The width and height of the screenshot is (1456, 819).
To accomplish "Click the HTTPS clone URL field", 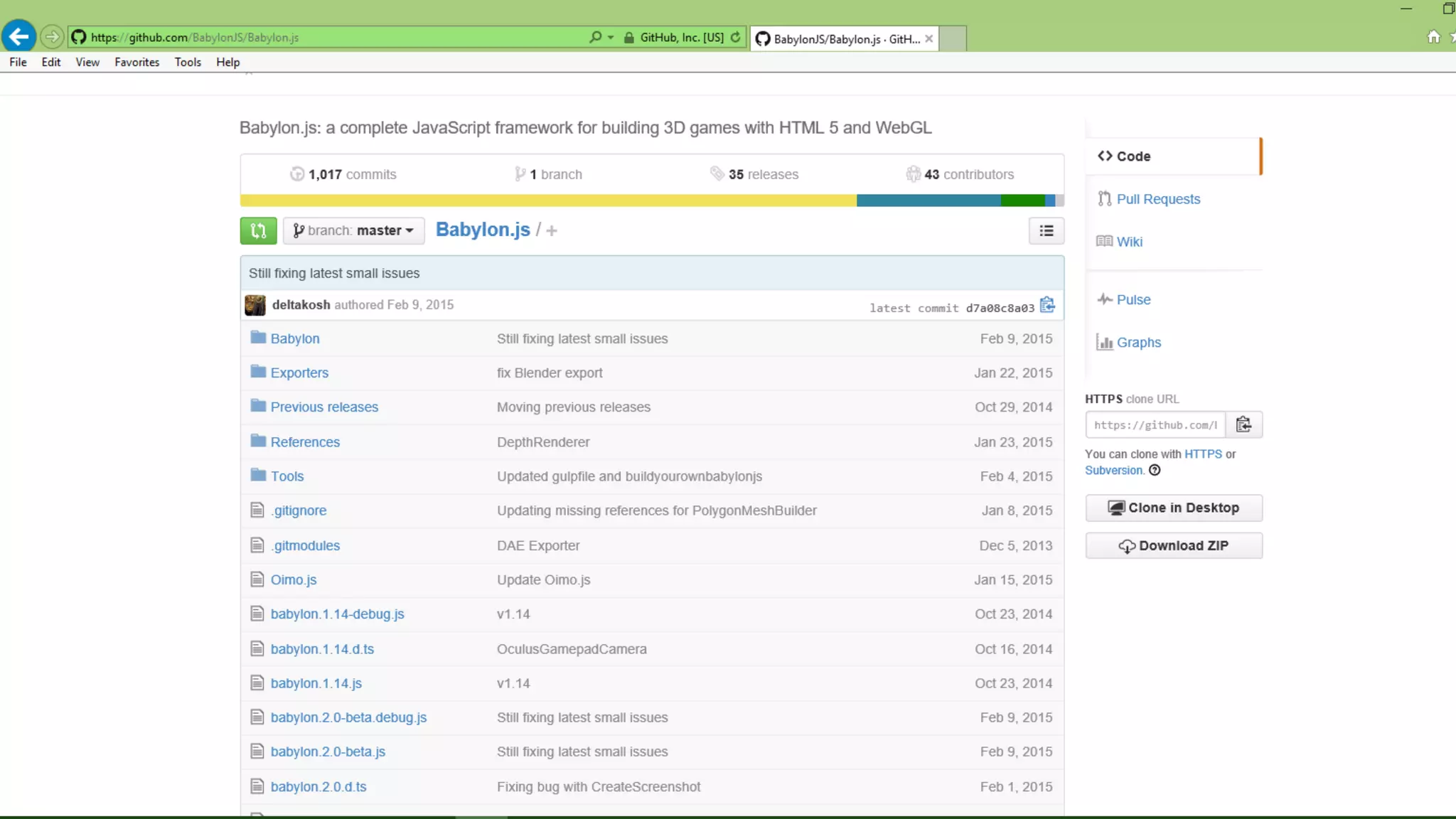I will tap(1155, 424).
